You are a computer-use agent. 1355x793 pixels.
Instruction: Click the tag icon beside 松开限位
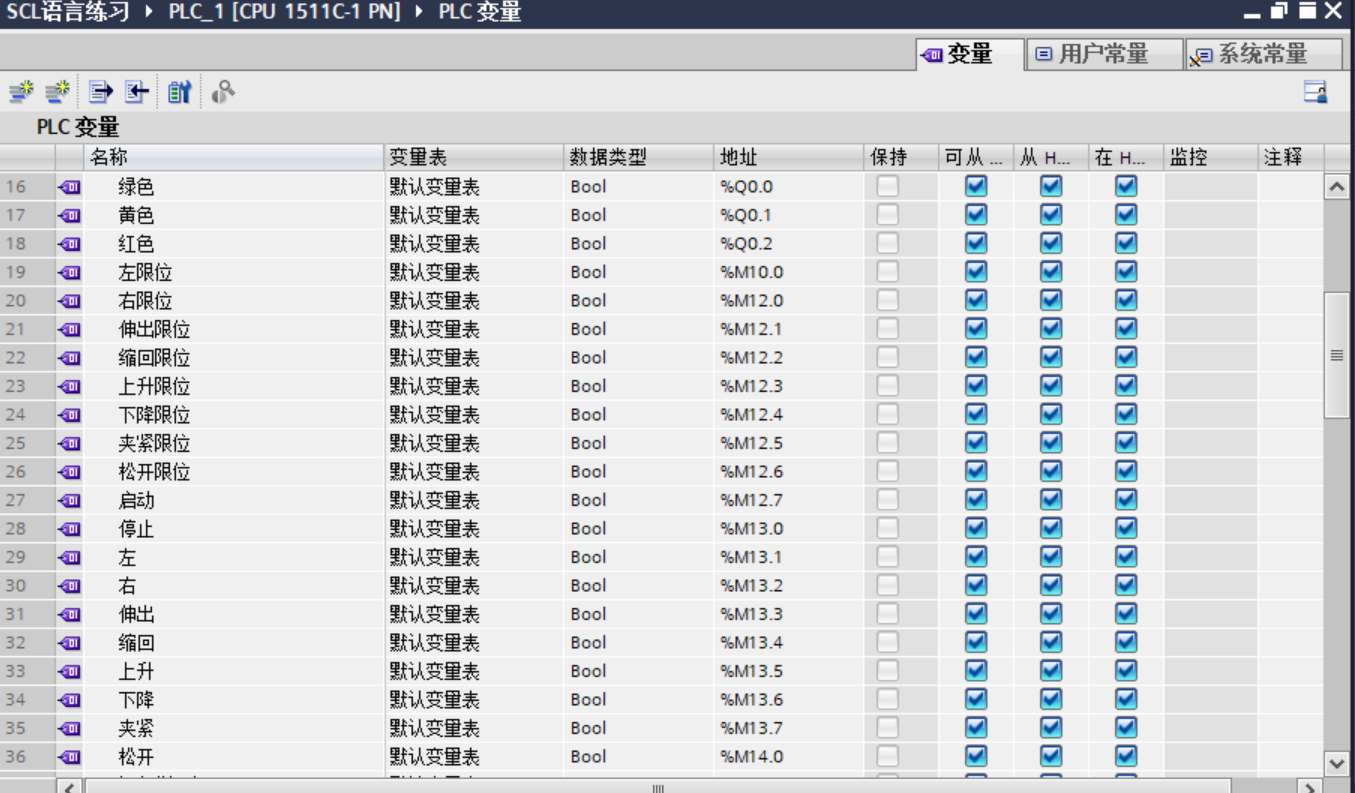[69, 472]
